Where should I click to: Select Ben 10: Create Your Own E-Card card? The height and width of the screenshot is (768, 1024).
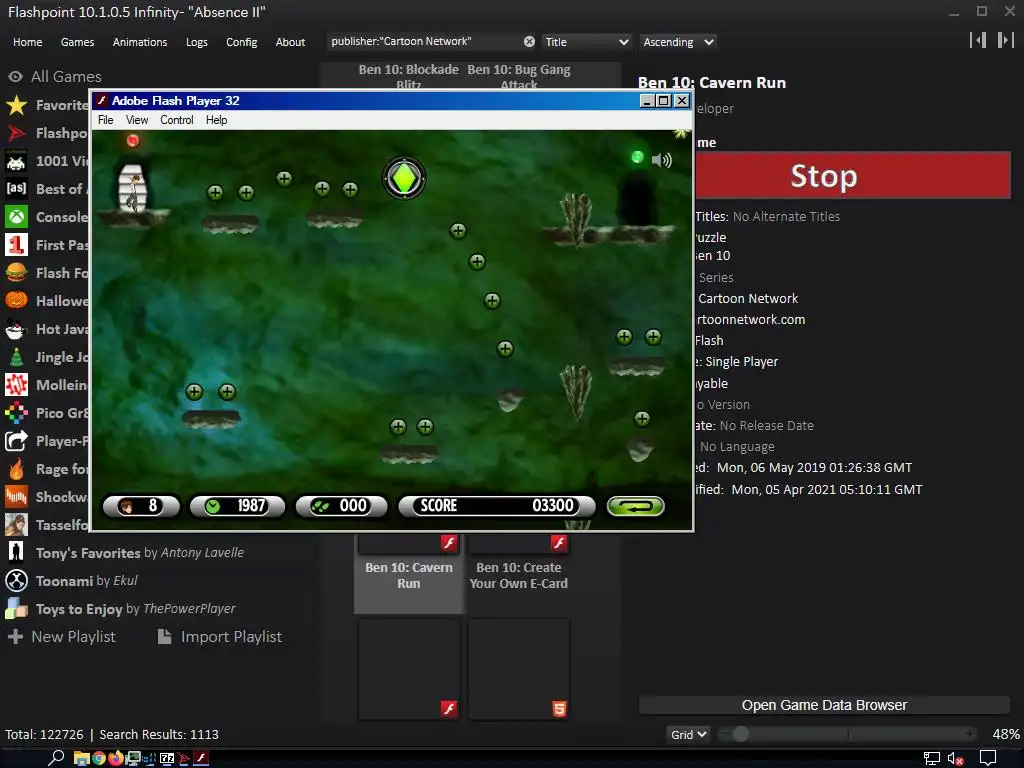tap(519, 573)
